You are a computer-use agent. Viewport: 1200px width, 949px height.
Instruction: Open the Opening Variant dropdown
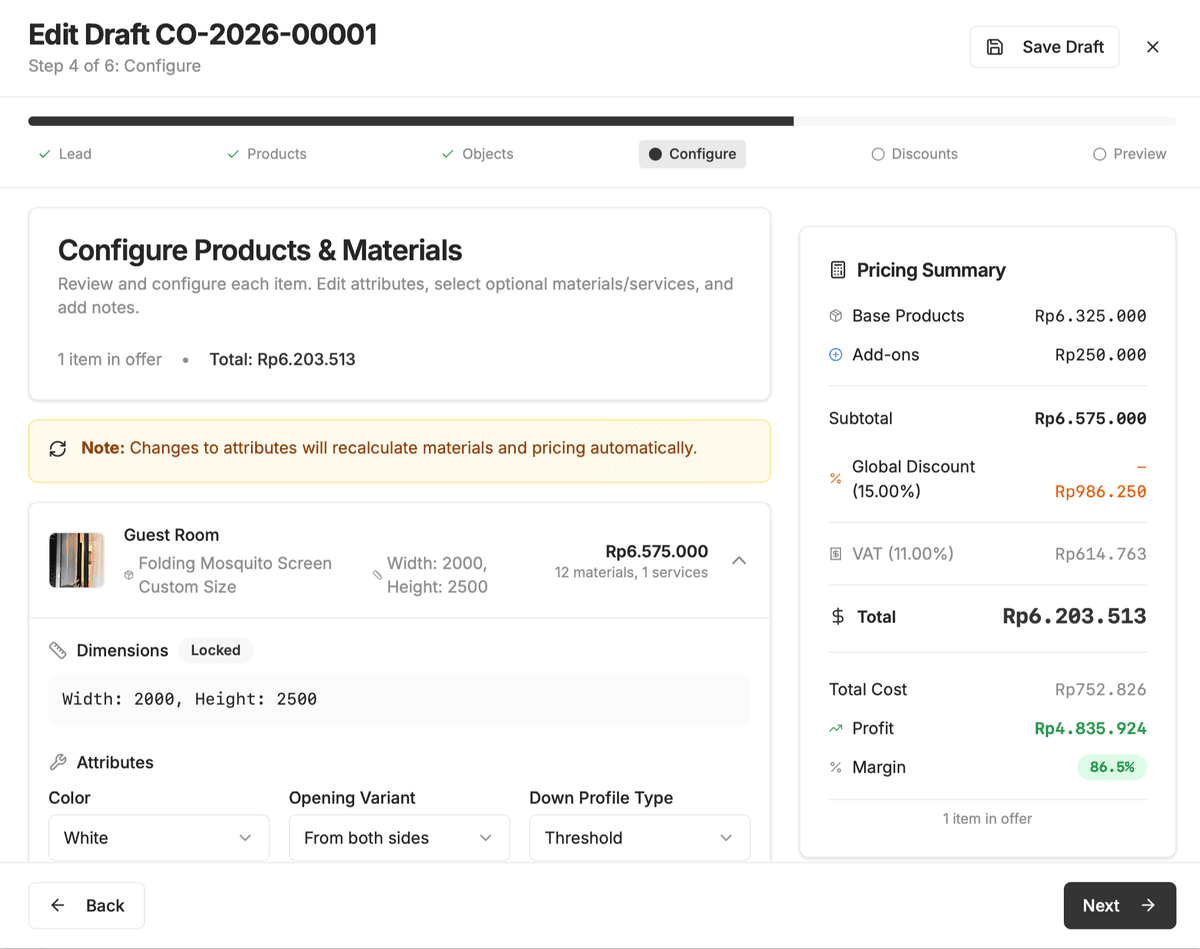point(398,837)
